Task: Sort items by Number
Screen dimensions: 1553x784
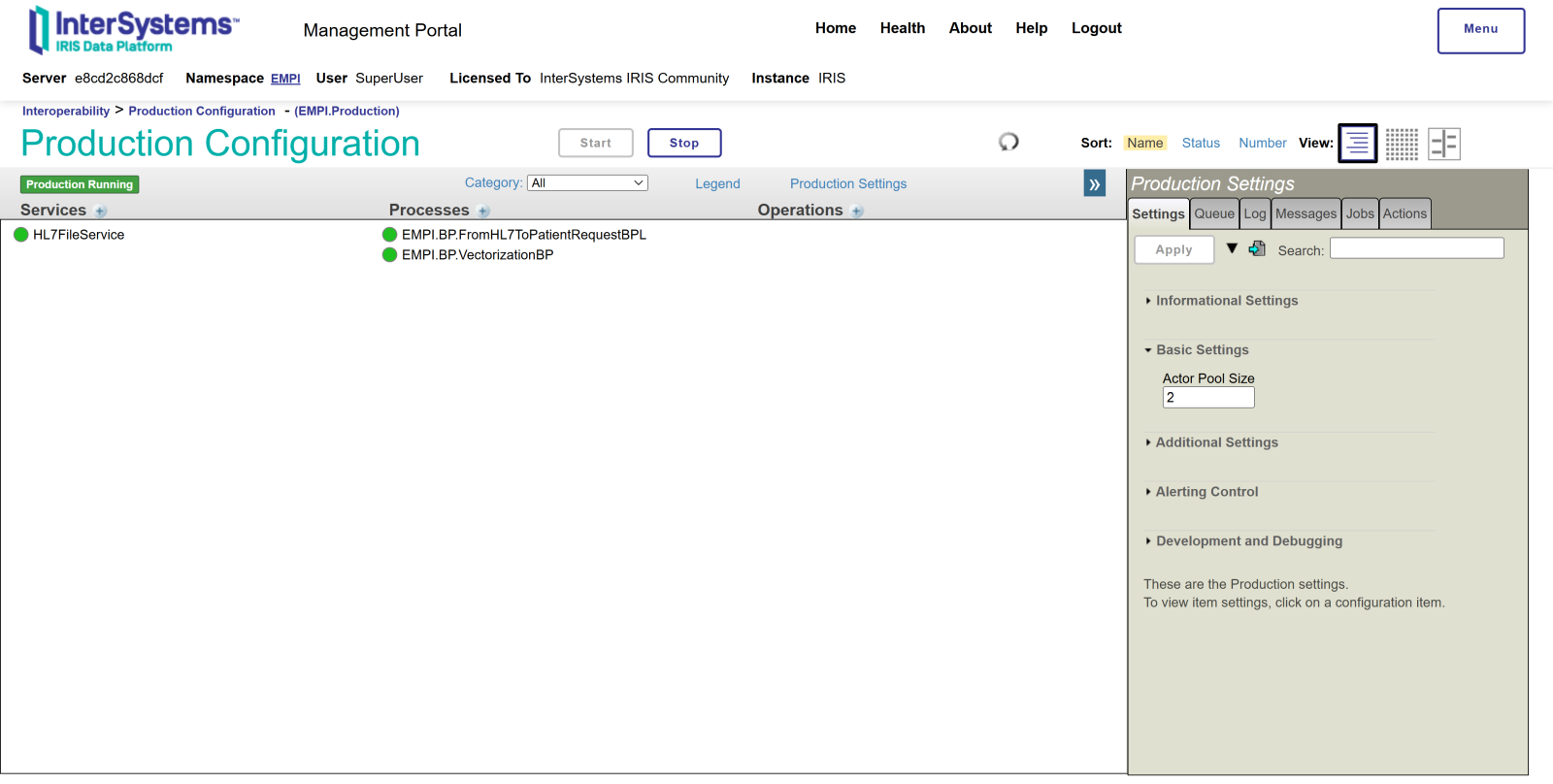Action: 1262,143
